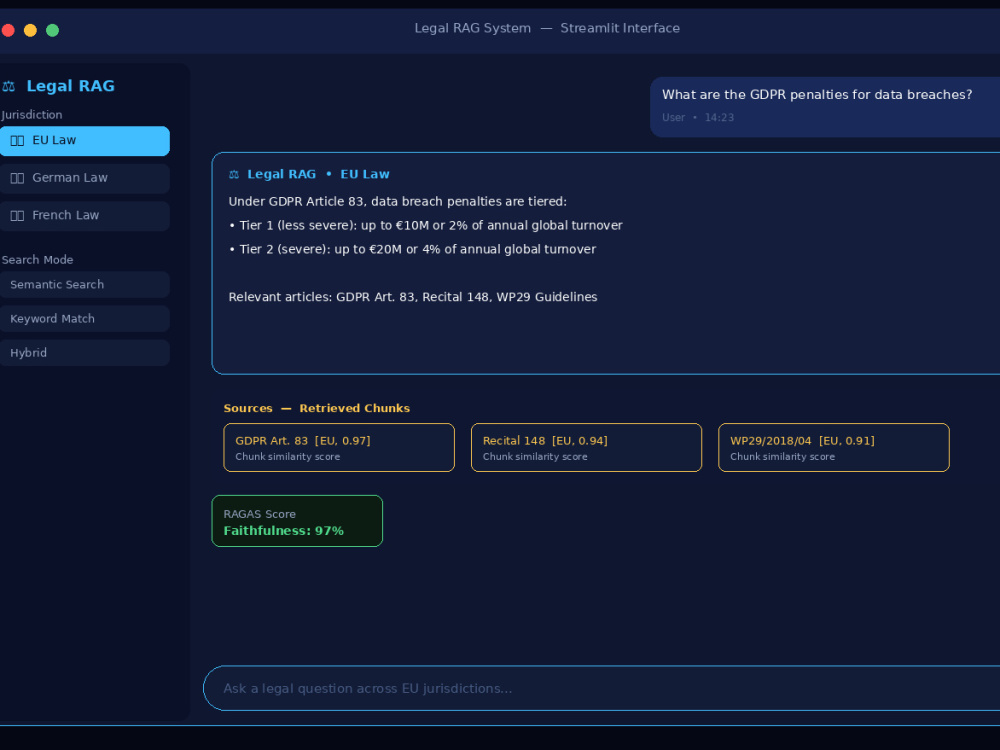Open the GDPR Art. 83 source chunk
This screenshot has width=1000, height=750.
(x=339, y=448)
